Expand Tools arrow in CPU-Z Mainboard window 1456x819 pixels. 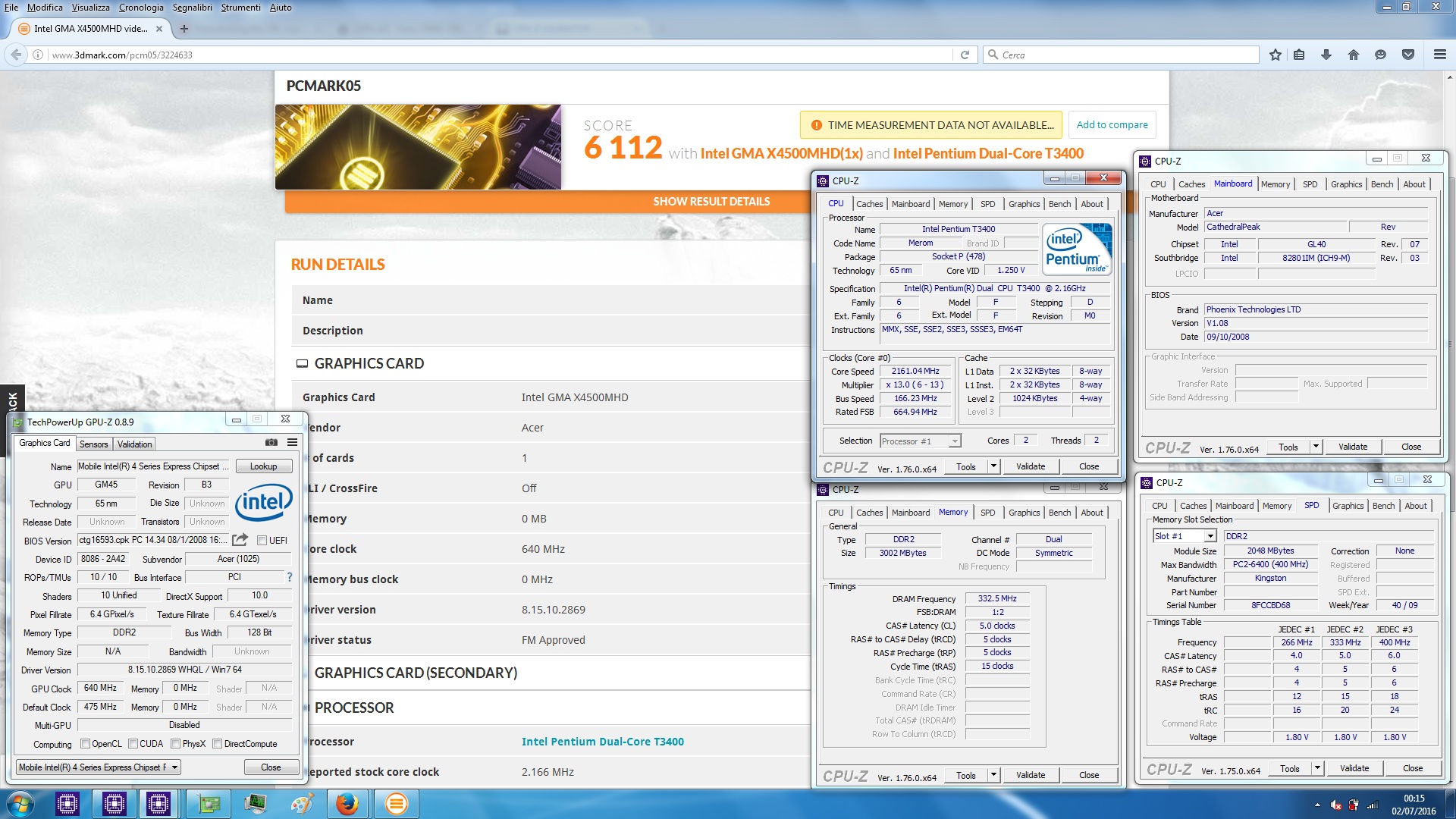click(x=1316, y=447)
